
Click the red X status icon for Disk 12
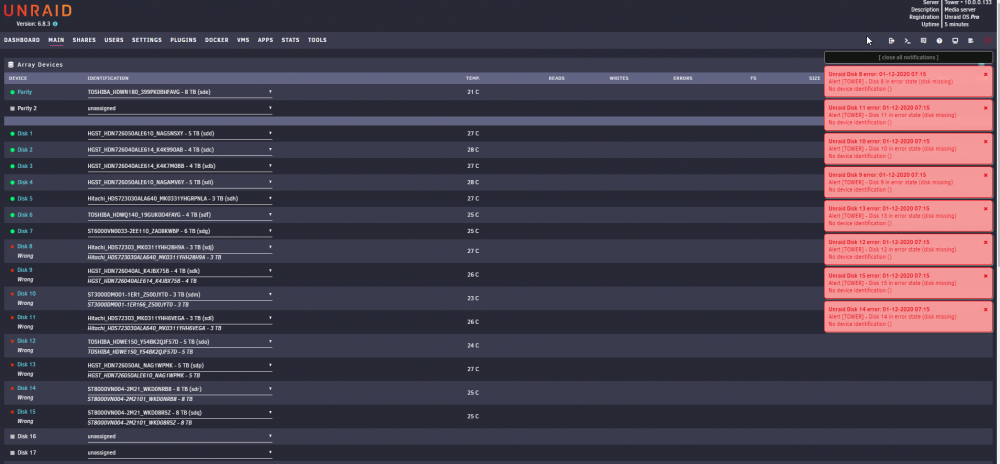point(12,341)
